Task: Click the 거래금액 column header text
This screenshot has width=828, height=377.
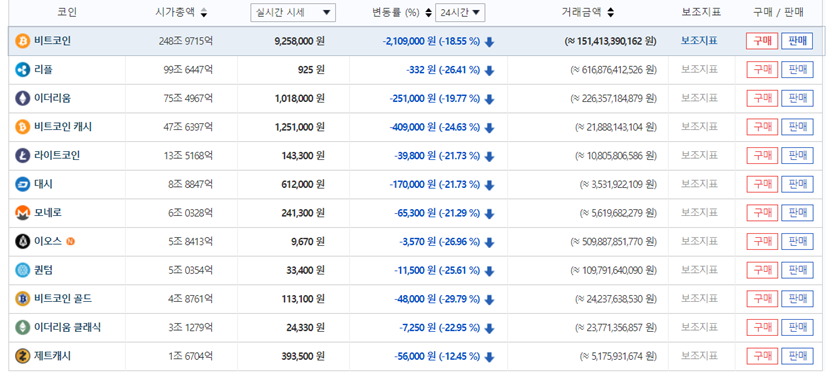Action: [581, 13]
